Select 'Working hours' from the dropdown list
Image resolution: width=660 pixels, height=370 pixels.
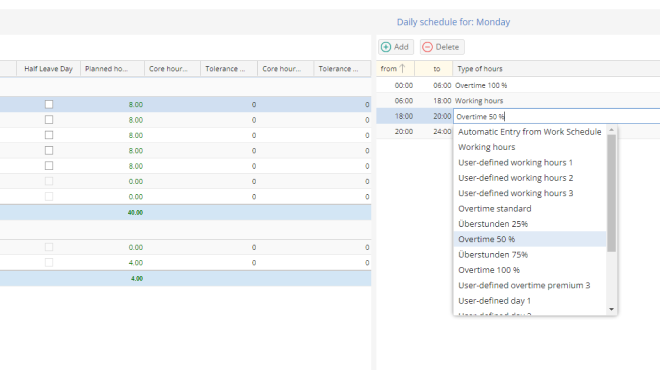point(530,147)
